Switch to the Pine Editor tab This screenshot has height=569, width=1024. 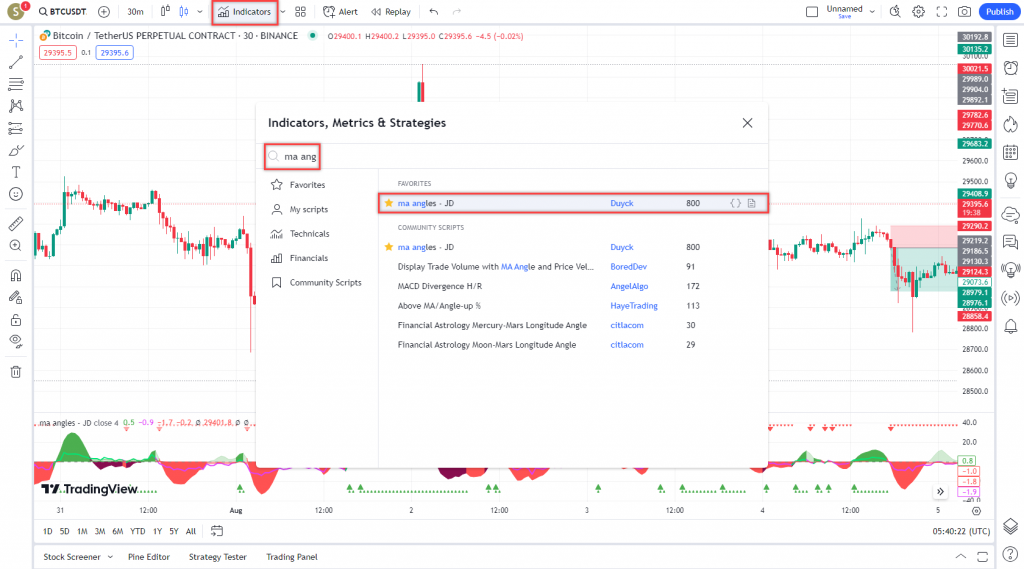click(x=149, y=557)
